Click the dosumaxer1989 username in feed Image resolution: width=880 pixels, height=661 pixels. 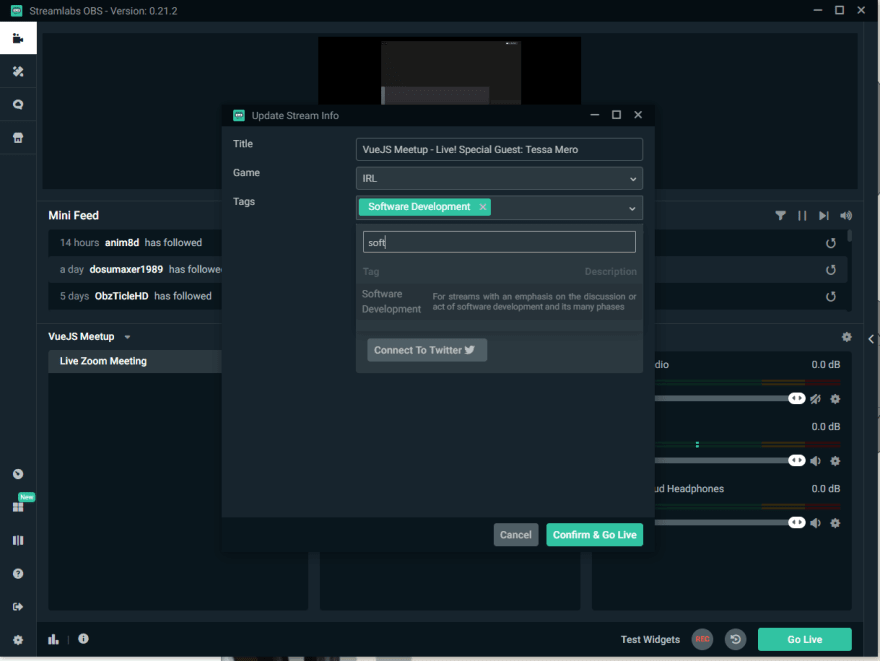click(126, 269)
